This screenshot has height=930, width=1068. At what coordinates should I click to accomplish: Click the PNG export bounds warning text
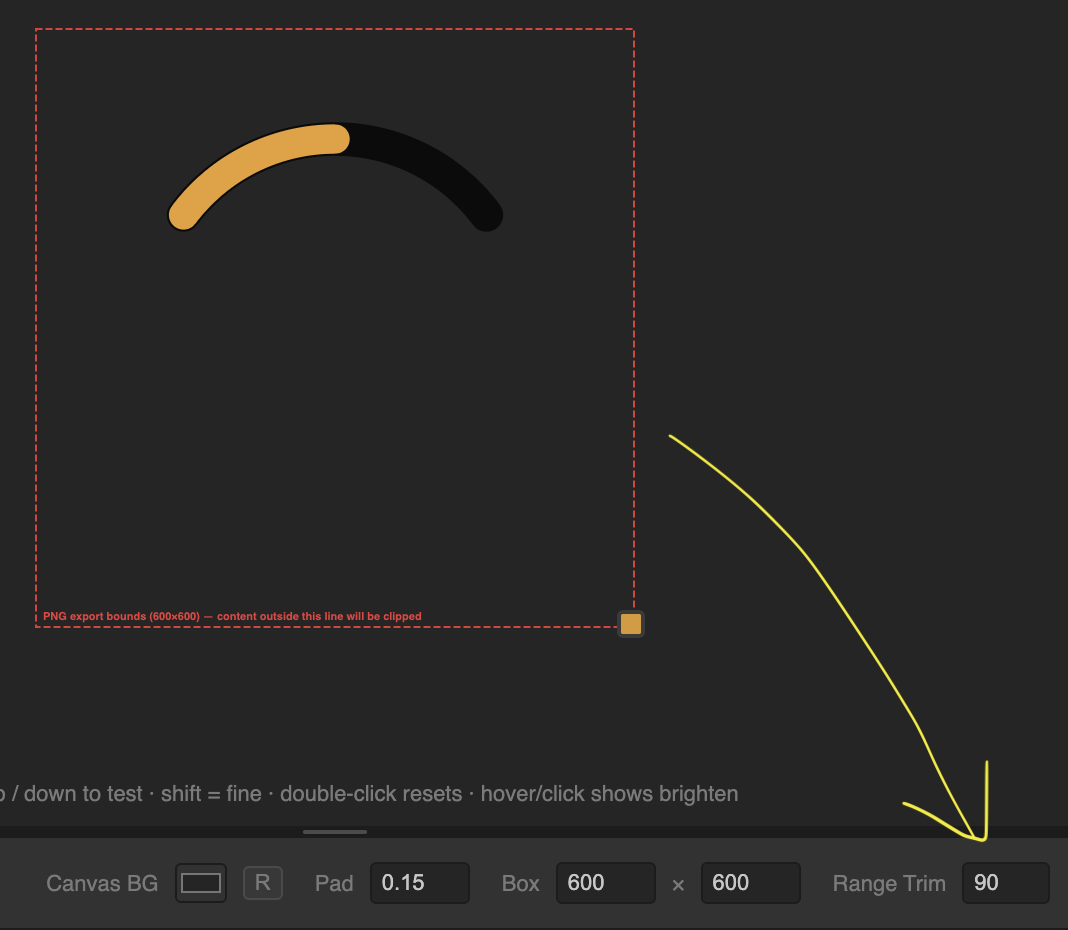point(232,617)
